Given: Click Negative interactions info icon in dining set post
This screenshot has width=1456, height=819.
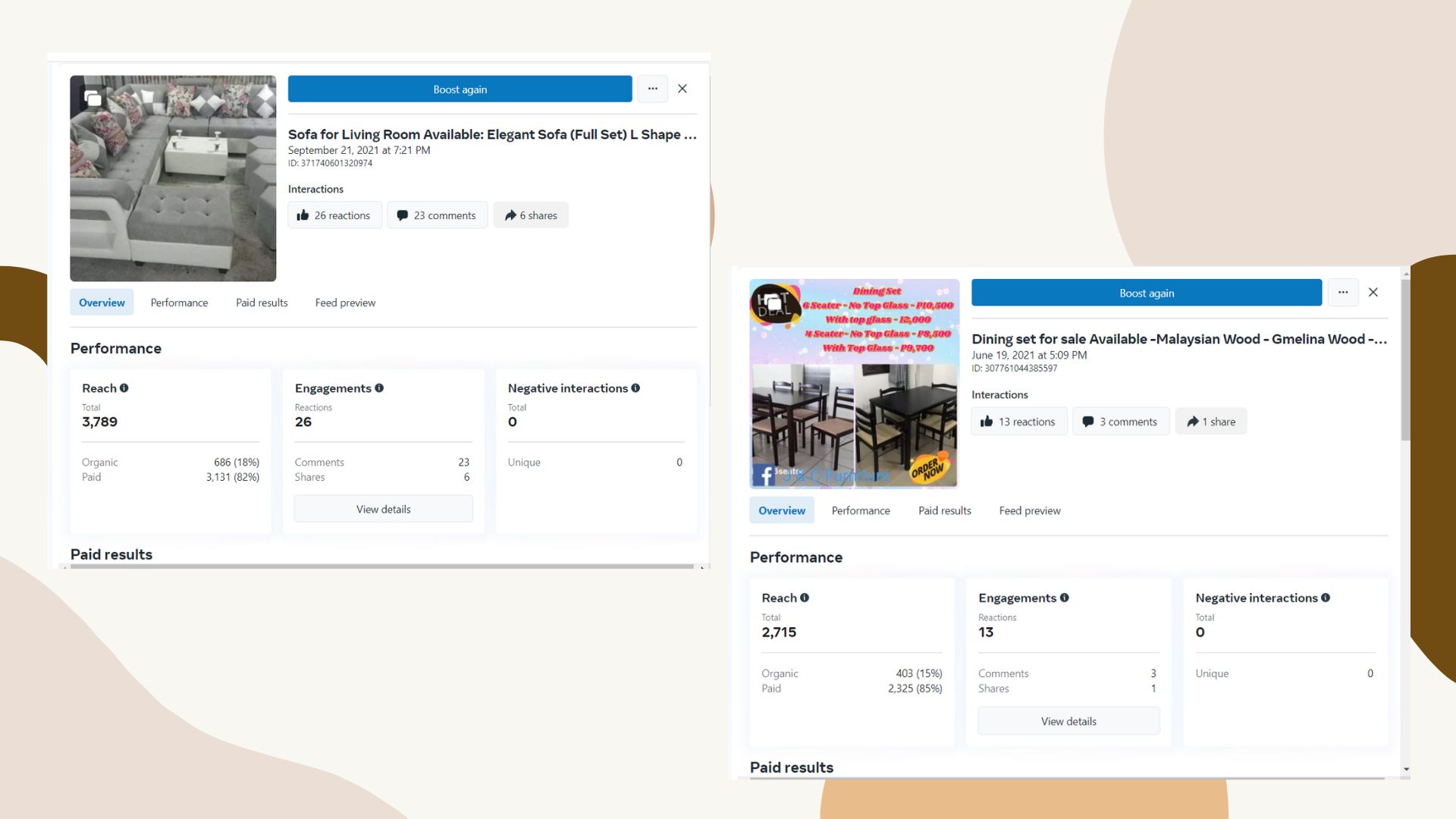Looking at the screenshot, I should coord(1326,598).
